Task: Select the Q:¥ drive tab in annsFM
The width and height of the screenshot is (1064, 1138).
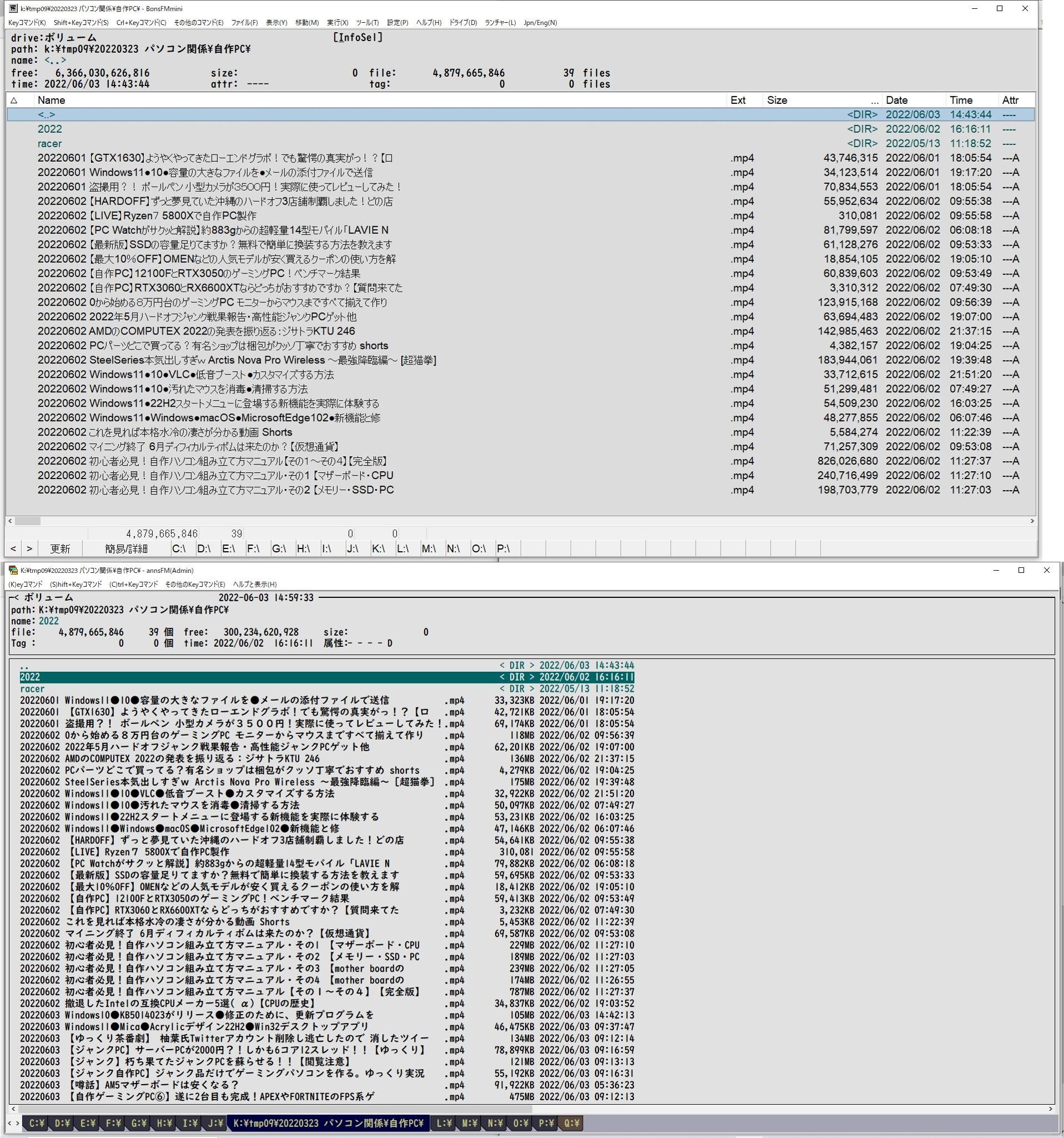Action: (571, 1123)
